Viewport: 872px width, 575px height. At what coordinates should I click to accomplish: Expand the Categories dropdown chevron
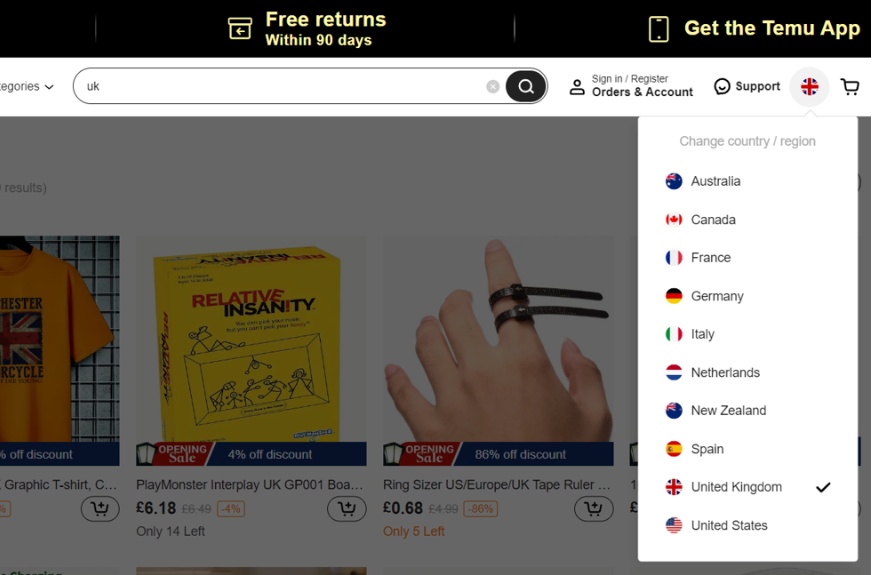tap(49, 87)
